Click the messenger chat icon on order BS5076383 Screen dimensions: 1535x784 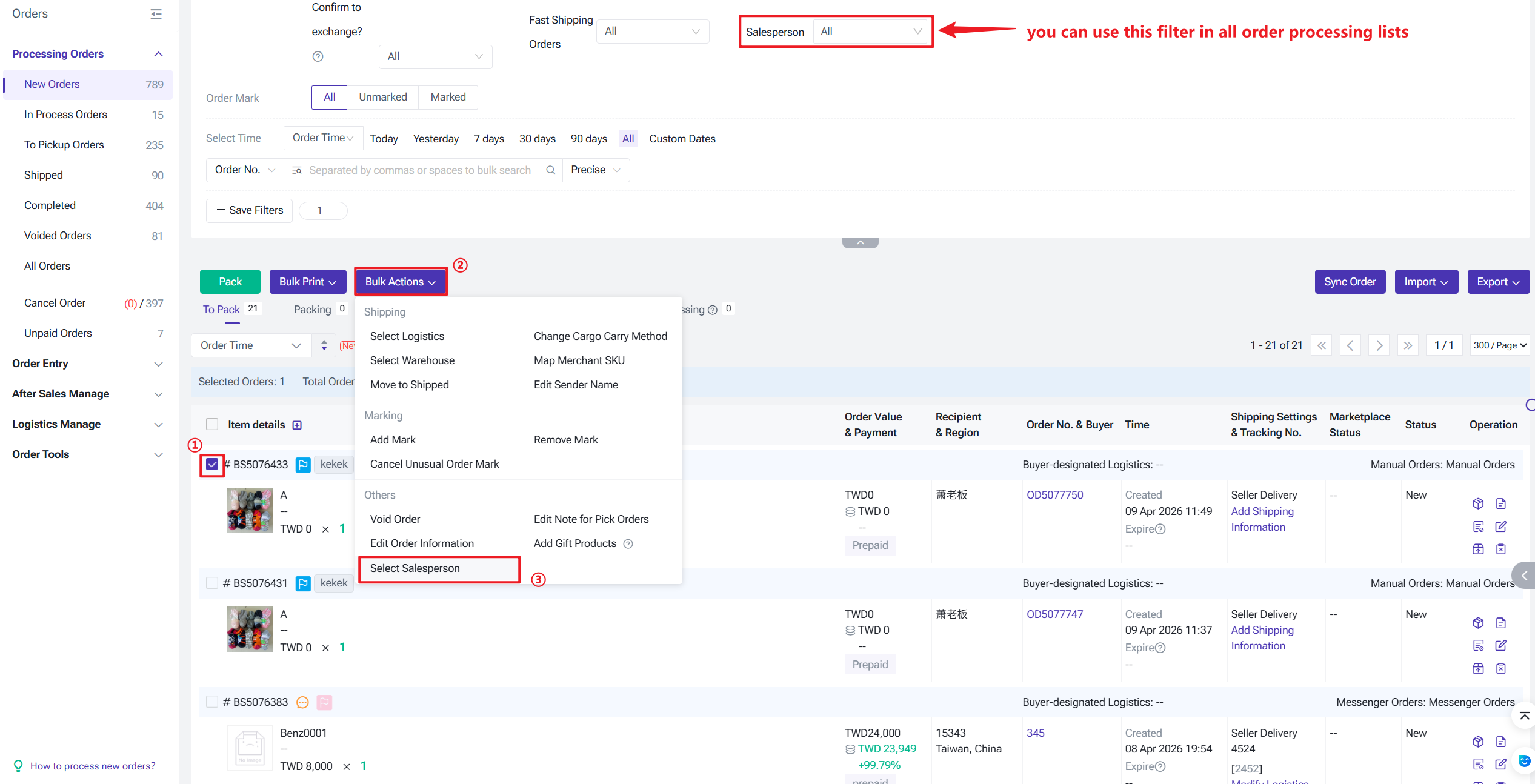[x=302, y=702]
